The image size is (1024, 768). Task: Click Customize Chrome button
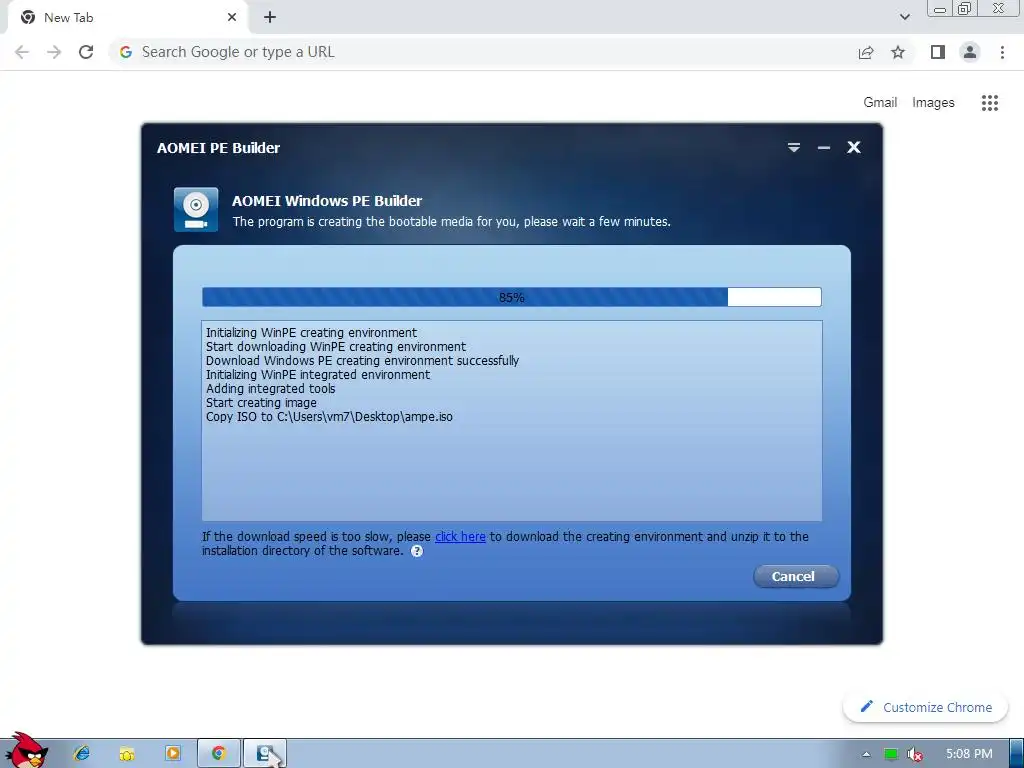[925, 707]
